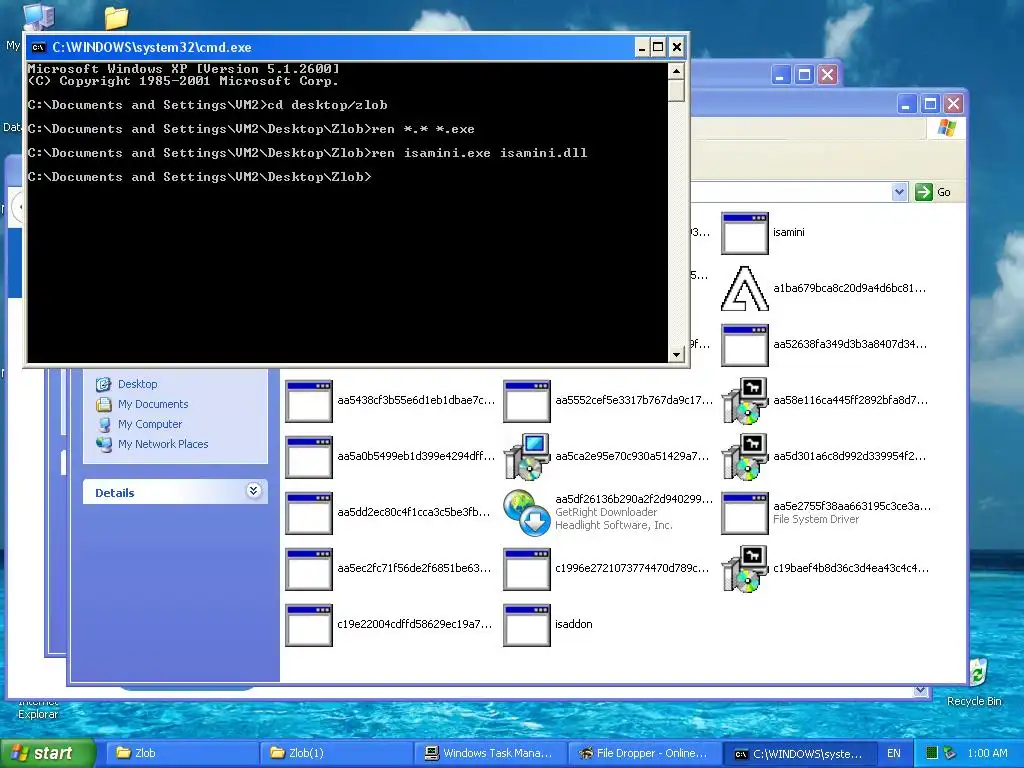This screenshot has width=1024, height=768.
Task: Click the isamini file name
Action: pos(788,232)
